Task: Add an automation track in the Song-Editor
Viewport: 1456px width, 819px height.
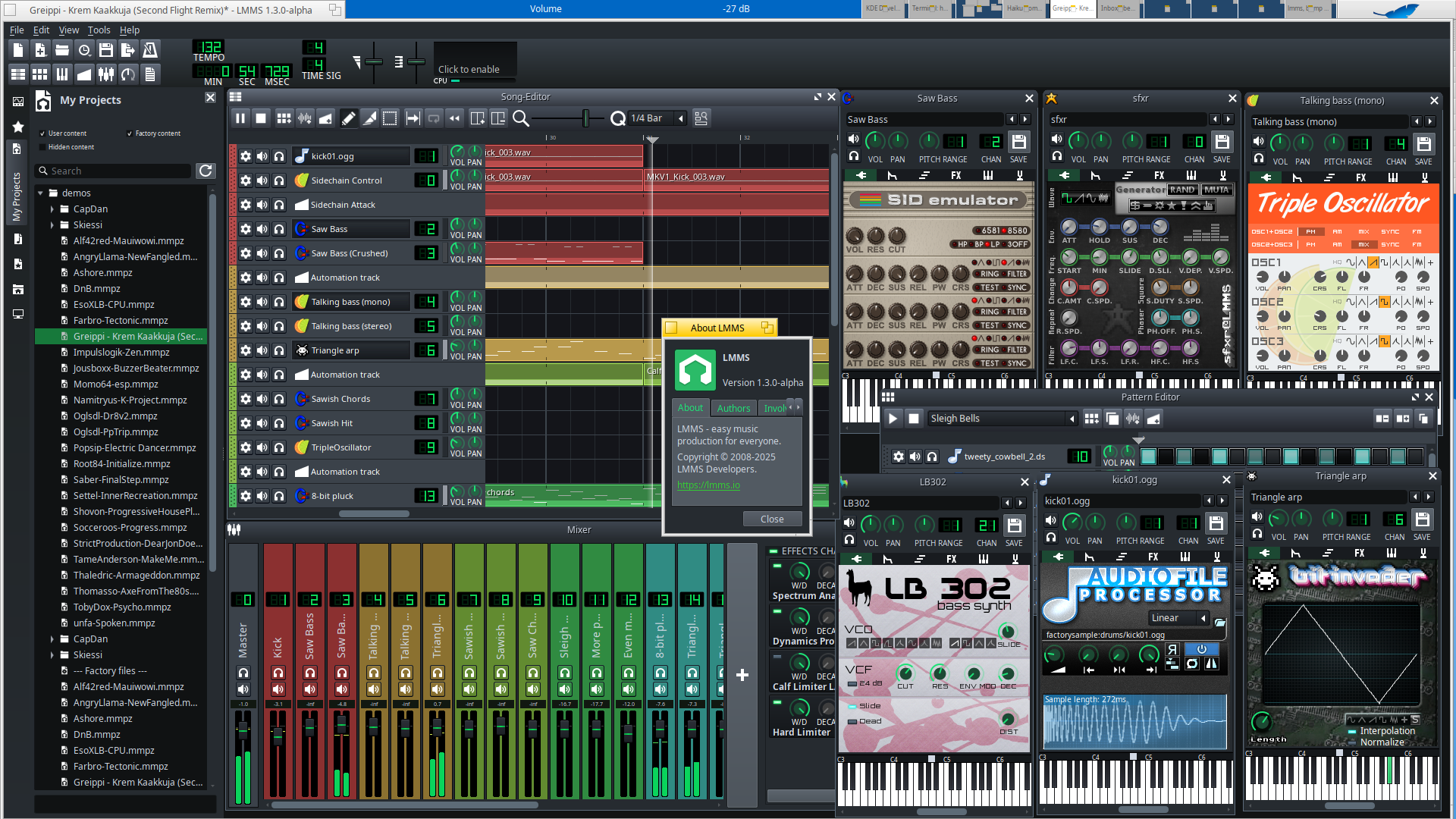Action: point(325,118)
